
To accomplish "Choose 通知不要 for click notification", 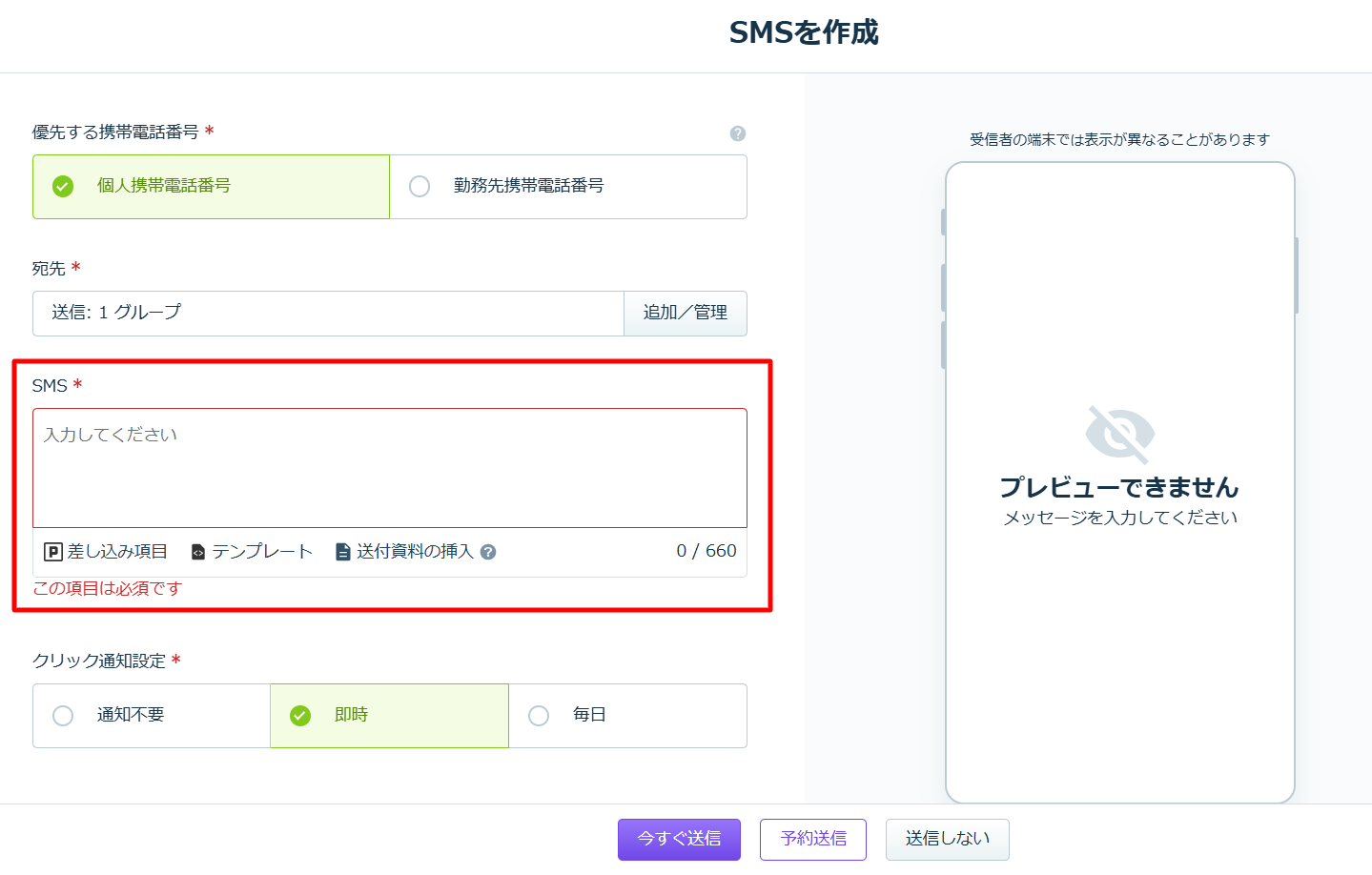I will click(x=152, y=716).
